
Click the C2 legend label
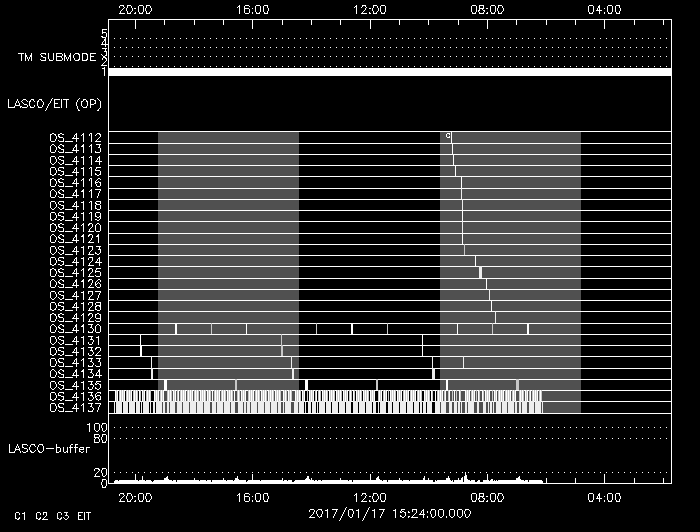coord(42,516)
